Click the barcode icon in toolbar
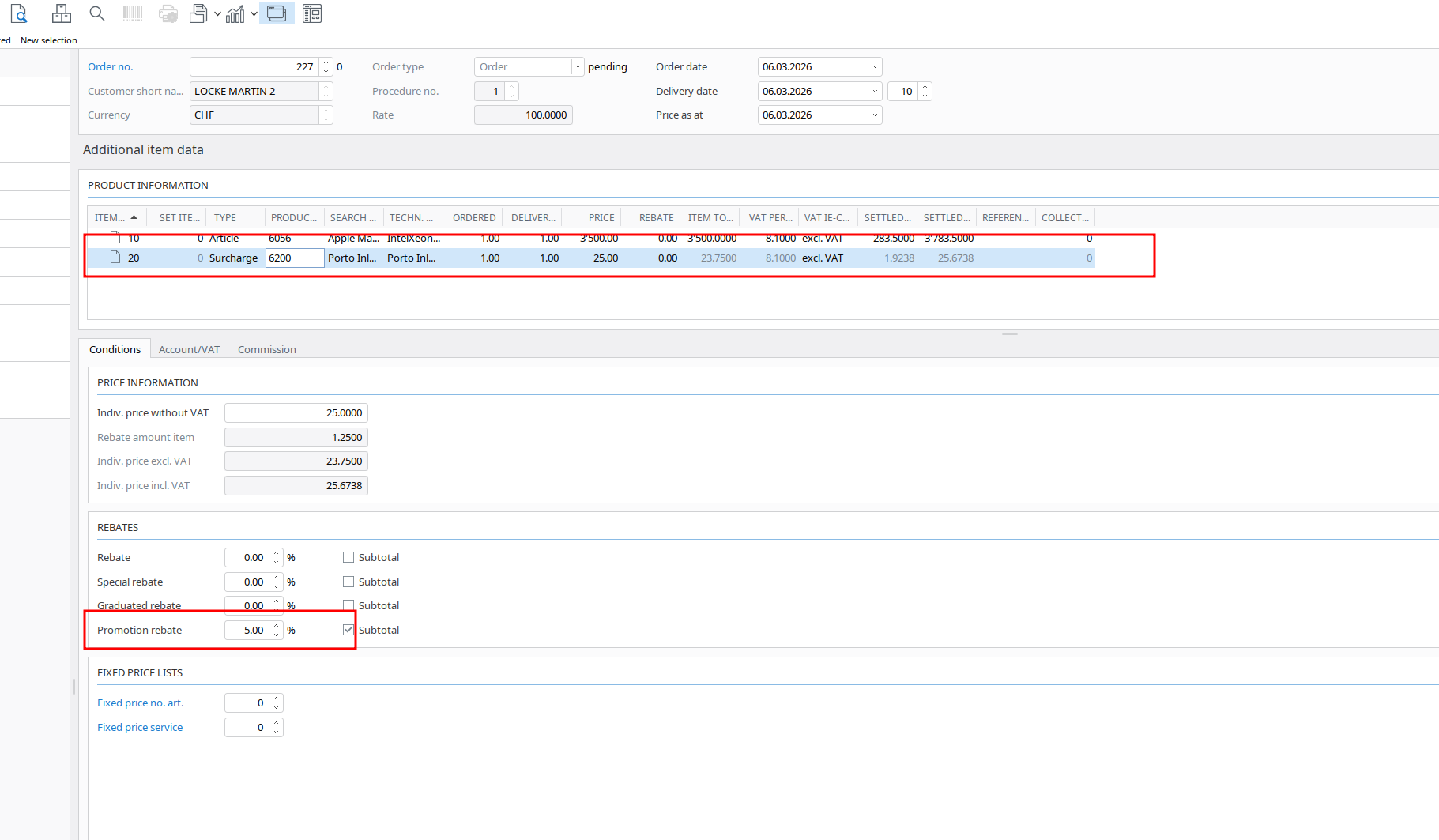1439x840 pixels. click(x=133, y=13)
